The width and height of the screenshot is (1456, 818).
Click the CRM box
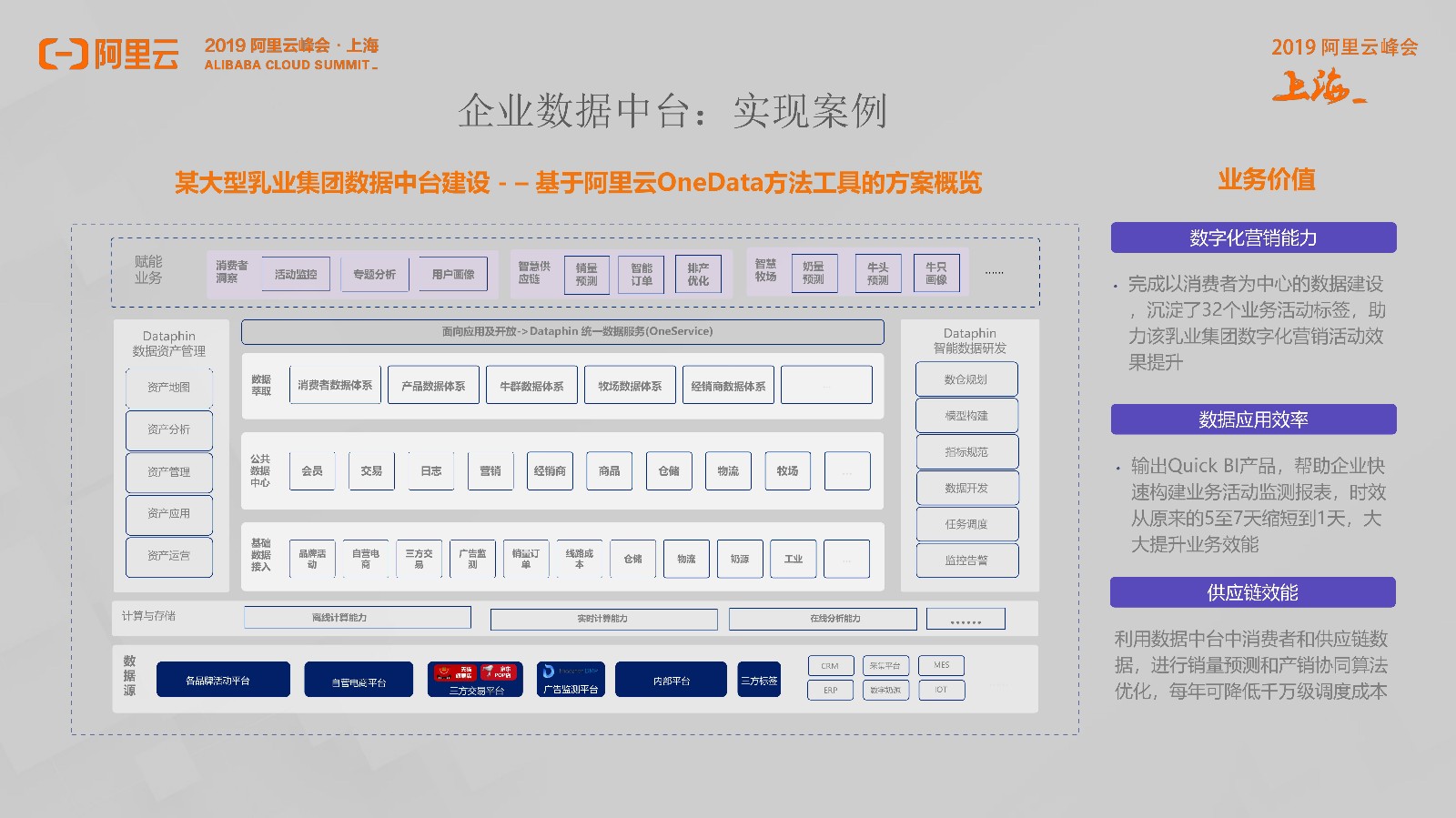point(831,666)
